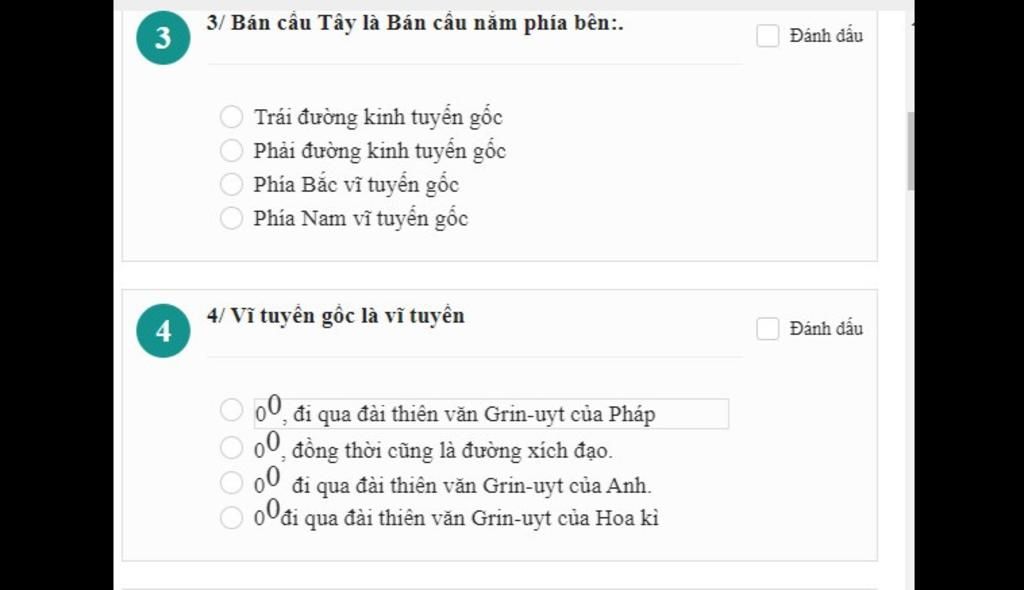
Task: Click the "Đánh dấu" text label beside question 3
Action: pyautogui.click(x=826, y=36)
